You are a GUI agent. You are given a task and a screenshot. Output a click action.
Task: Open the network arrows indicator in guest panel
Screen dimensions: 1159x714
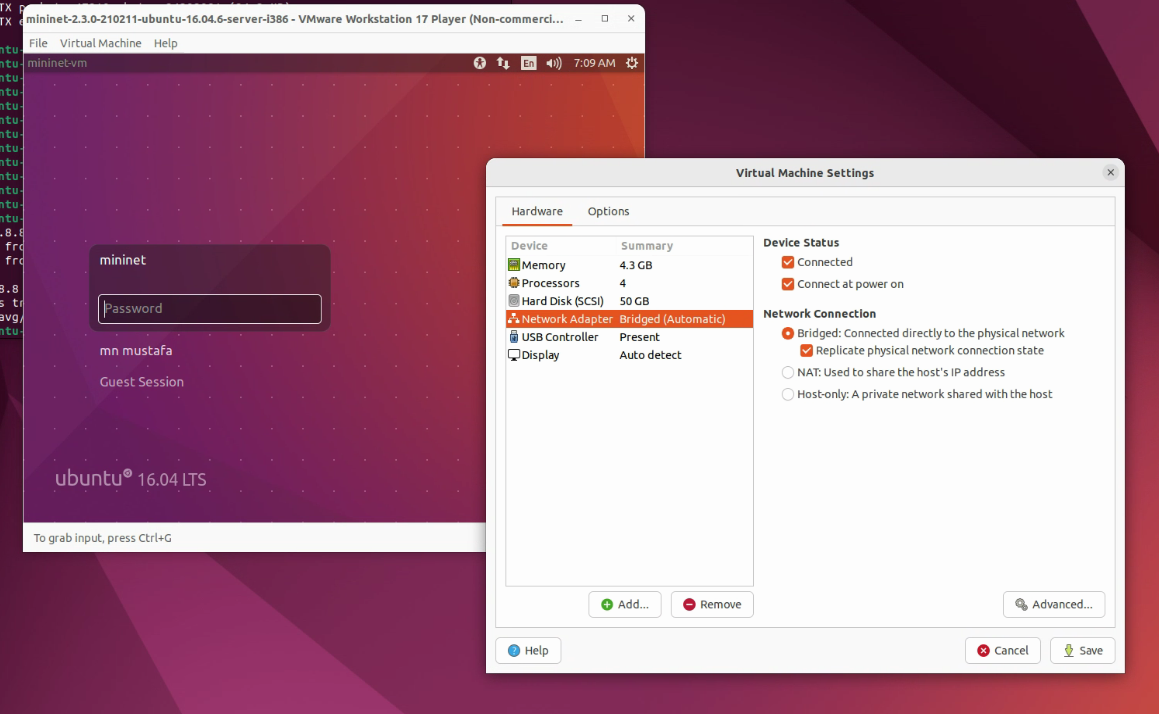click(503, 63)
